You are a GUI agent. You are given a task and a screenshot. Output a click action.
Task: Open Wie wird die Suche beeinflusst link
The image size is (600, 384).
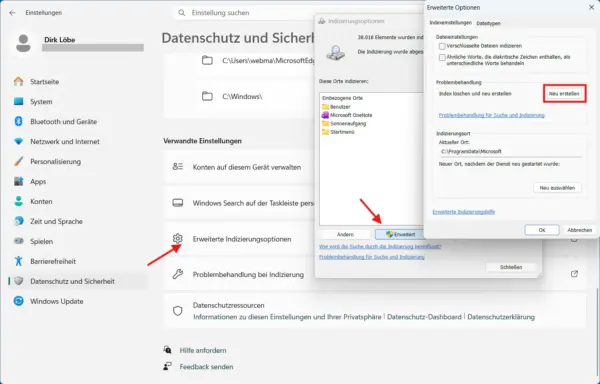(x=380, y=247)
